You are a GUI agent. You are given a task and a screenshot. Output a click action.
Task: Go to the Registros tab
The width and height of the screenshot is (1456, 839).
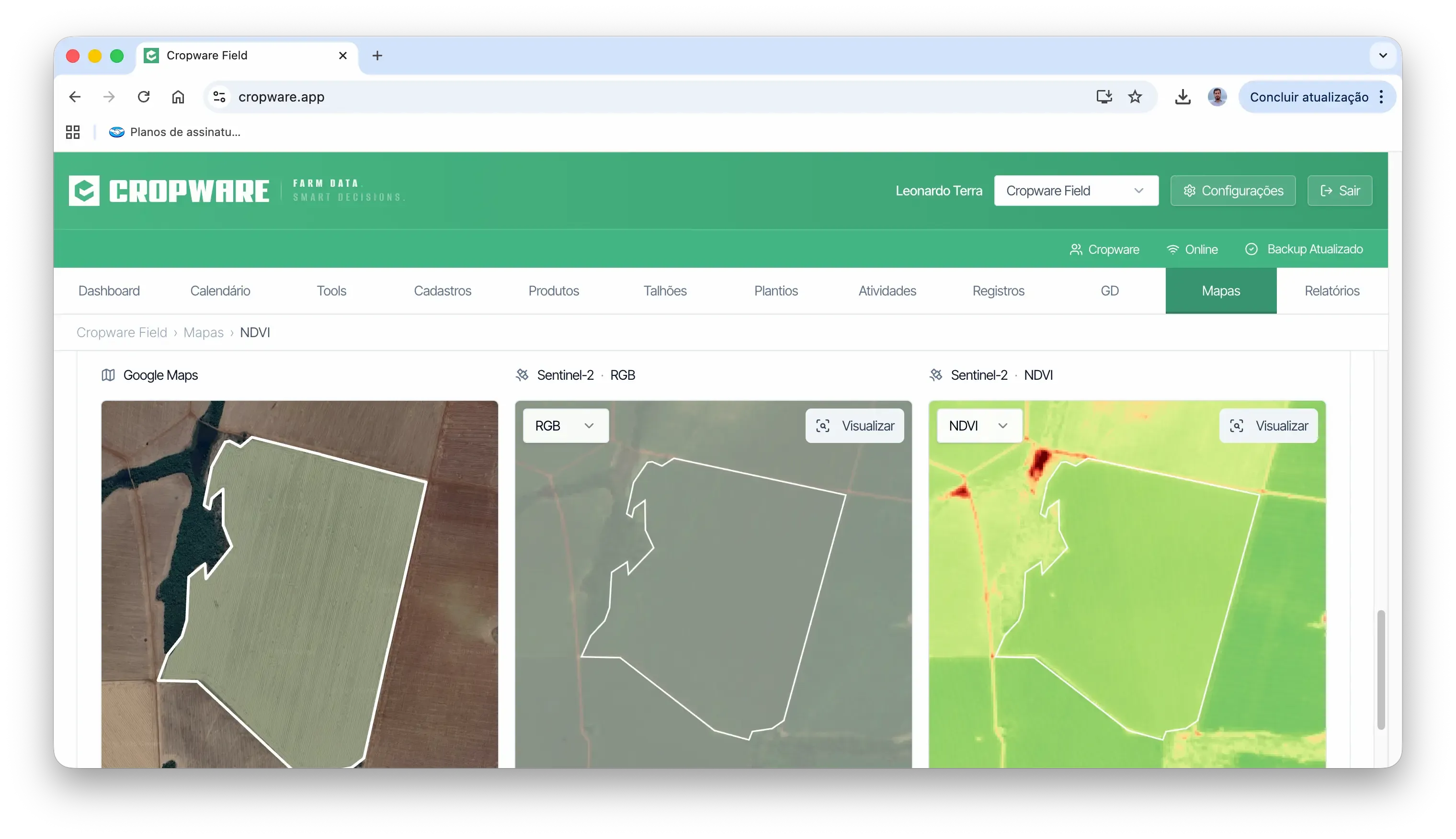(x=999, y=291)
